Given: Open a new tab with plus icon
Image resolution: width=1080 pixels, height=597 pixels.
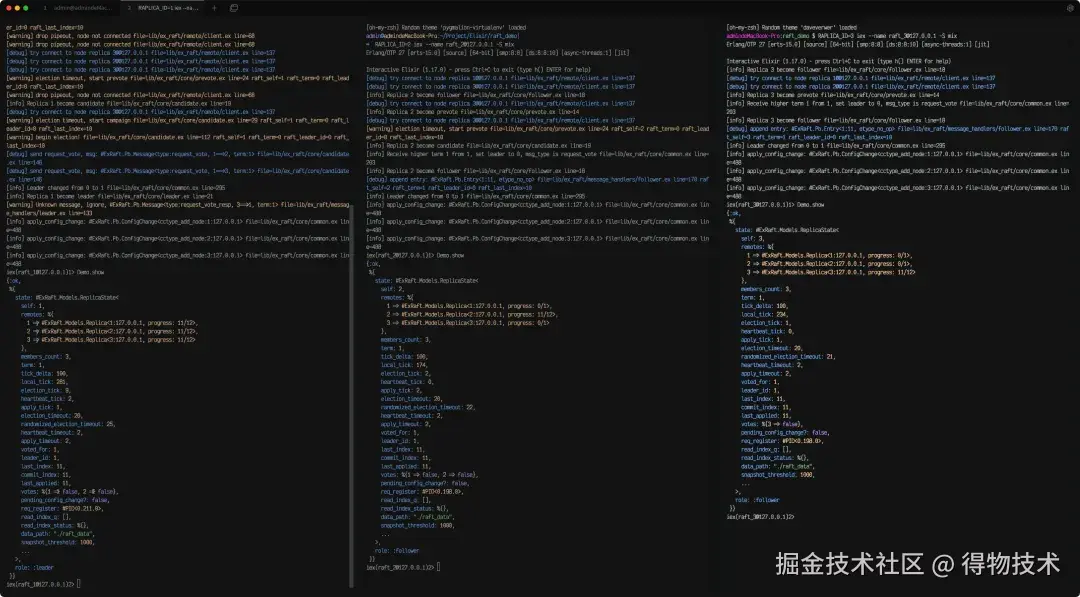Looking at the screenshot, I should (x=214, y=8).
